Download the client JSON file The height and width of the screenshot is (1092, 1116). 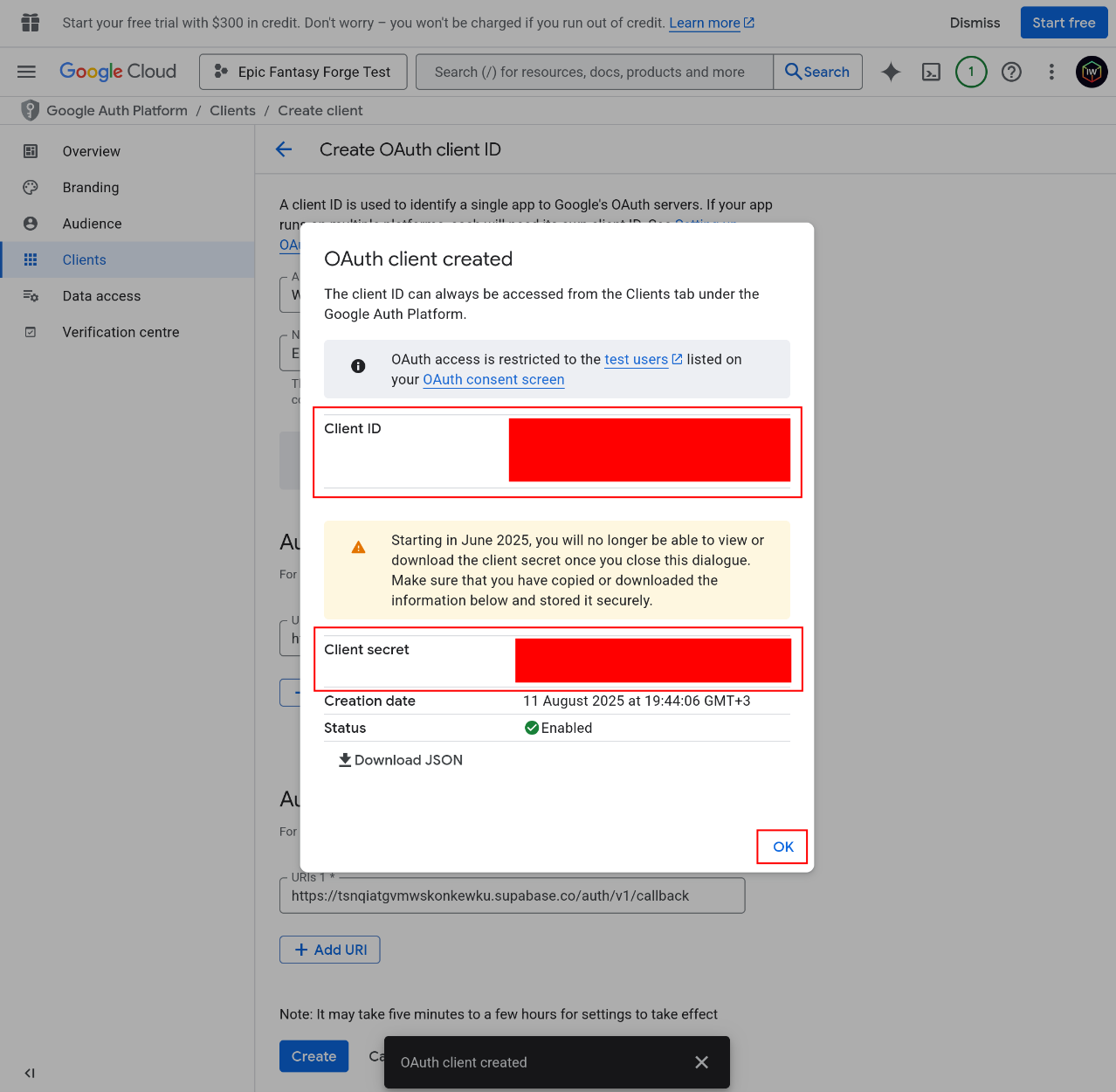pyautogui.click(x=400, y=760)
